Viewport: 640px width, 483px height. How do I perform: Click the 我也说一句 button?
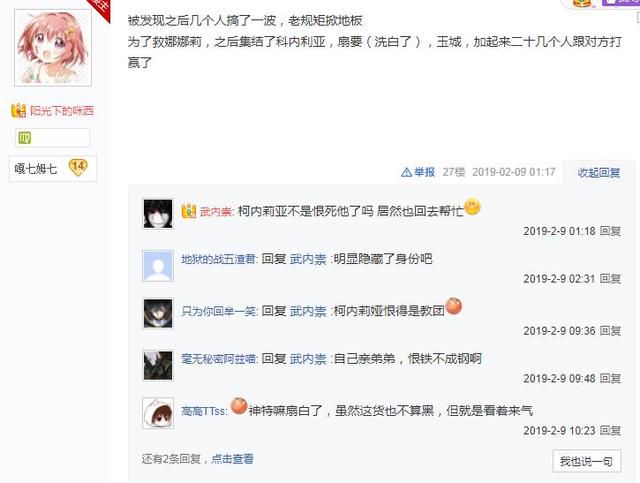pos(587,461)
